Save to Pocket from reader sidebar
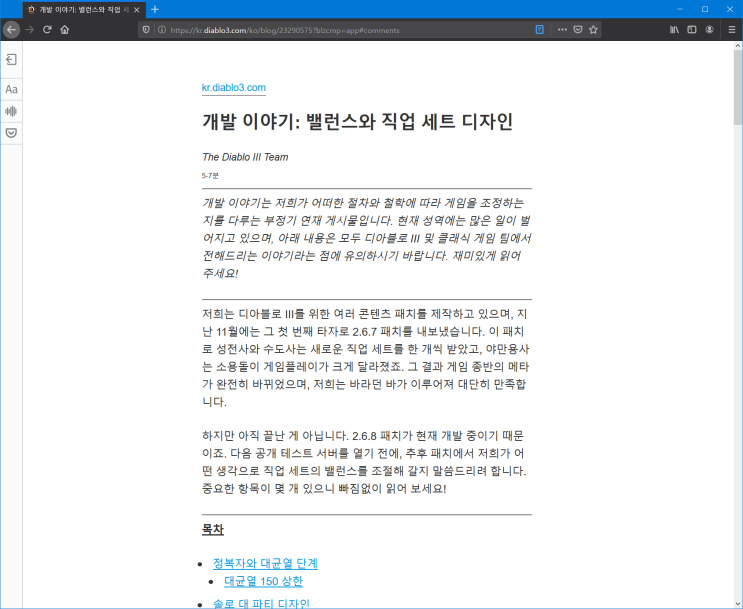The image size is (743, 609). pos(11,133)
